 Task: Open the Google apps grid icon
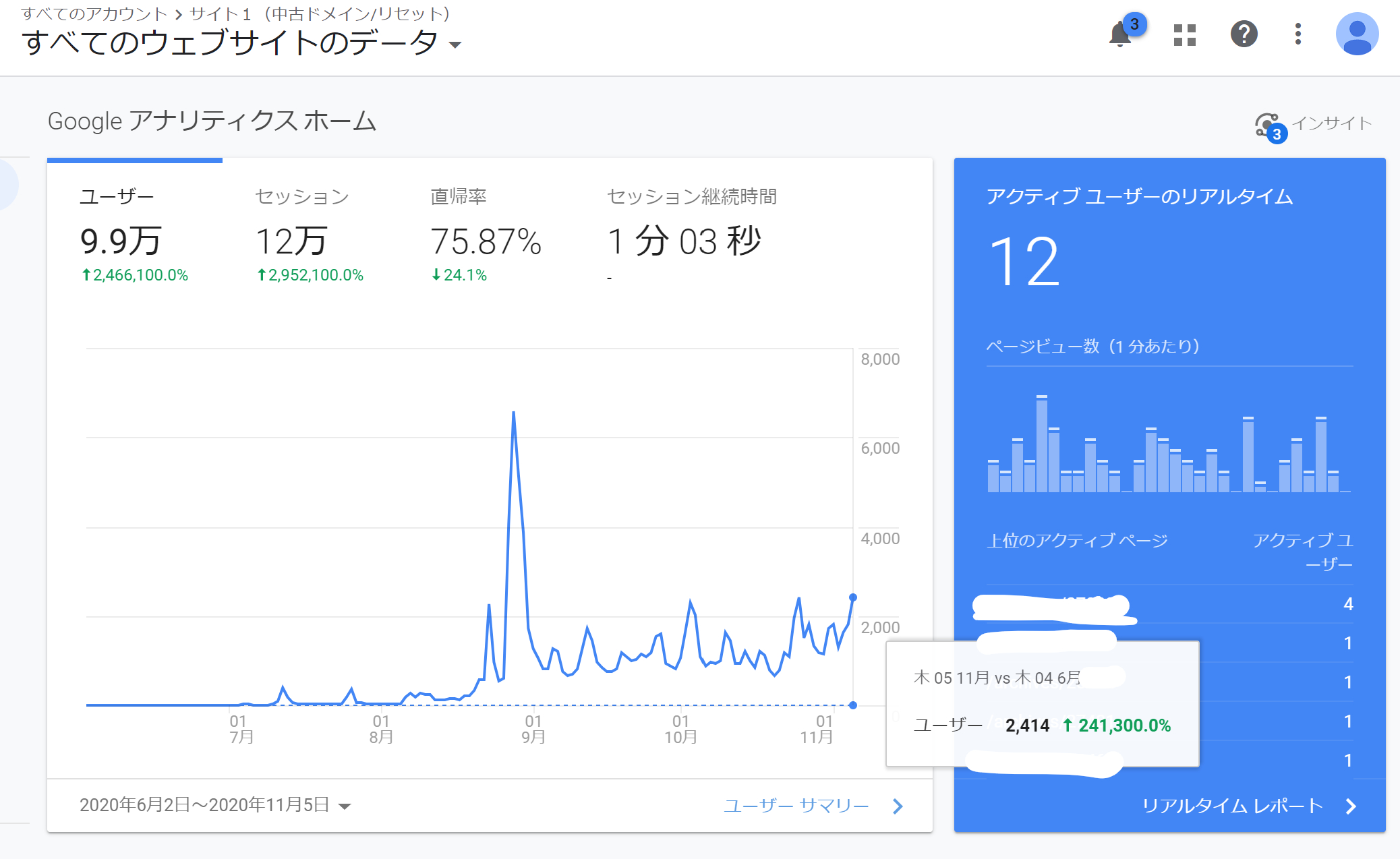pyautogui.click(x=1184, y=35)
